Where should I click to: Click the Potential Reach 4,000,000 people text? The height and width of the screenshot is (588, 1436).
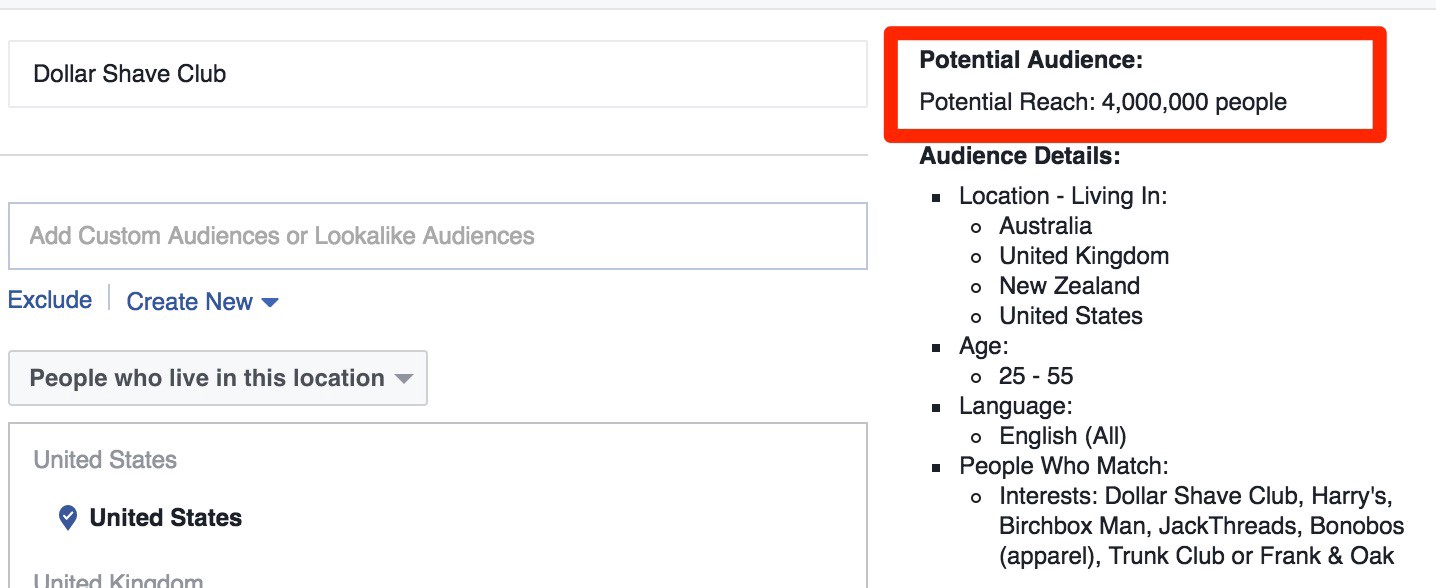pyautogui.click(x=1103, y=102)
